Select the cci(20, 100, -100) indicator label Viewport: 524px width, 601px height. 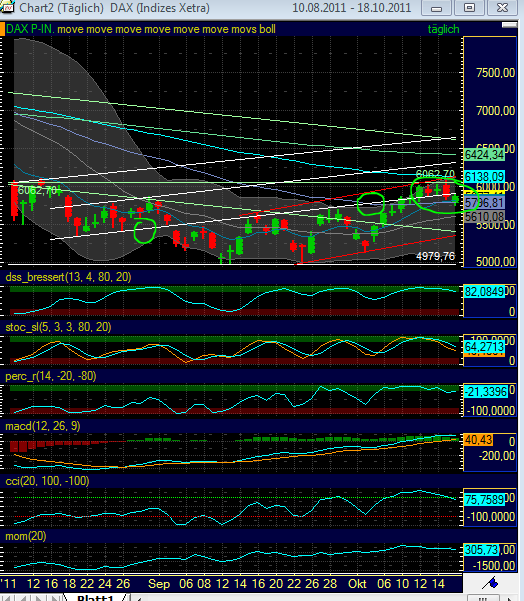tap(47, 481)
